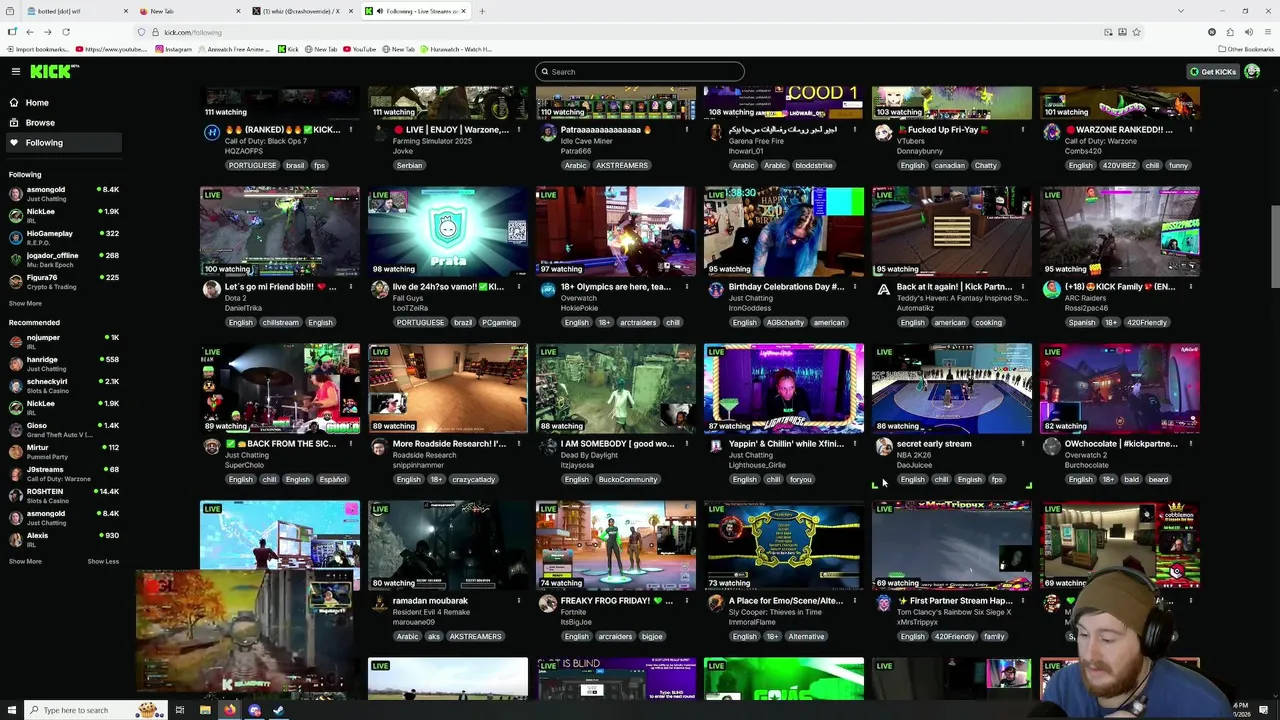
Task: Open Automatikz channel avatar
Action: click(x=883, y=290)
